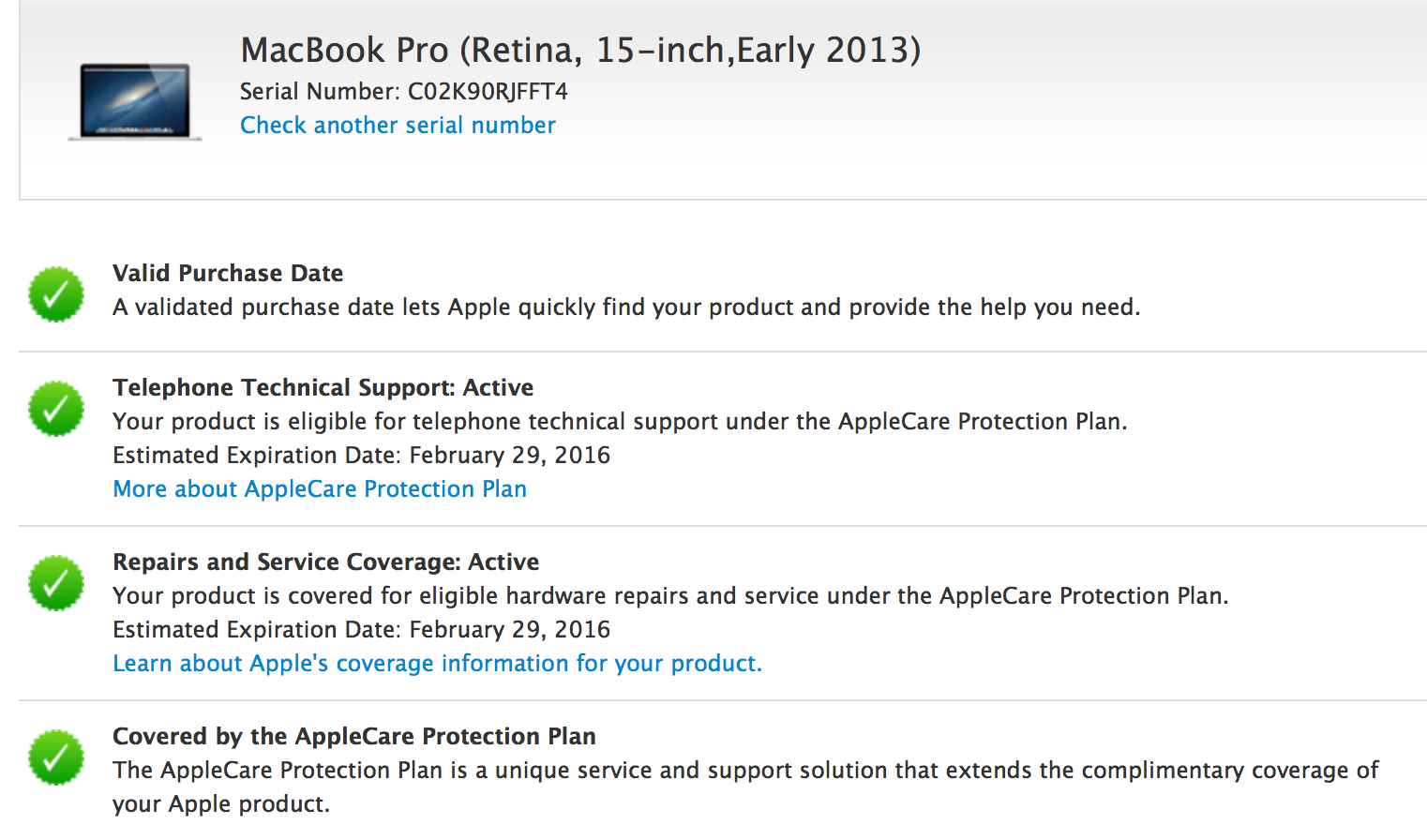
Task: Click the Telephone Technical Support: Active heading
Action: 323,387
